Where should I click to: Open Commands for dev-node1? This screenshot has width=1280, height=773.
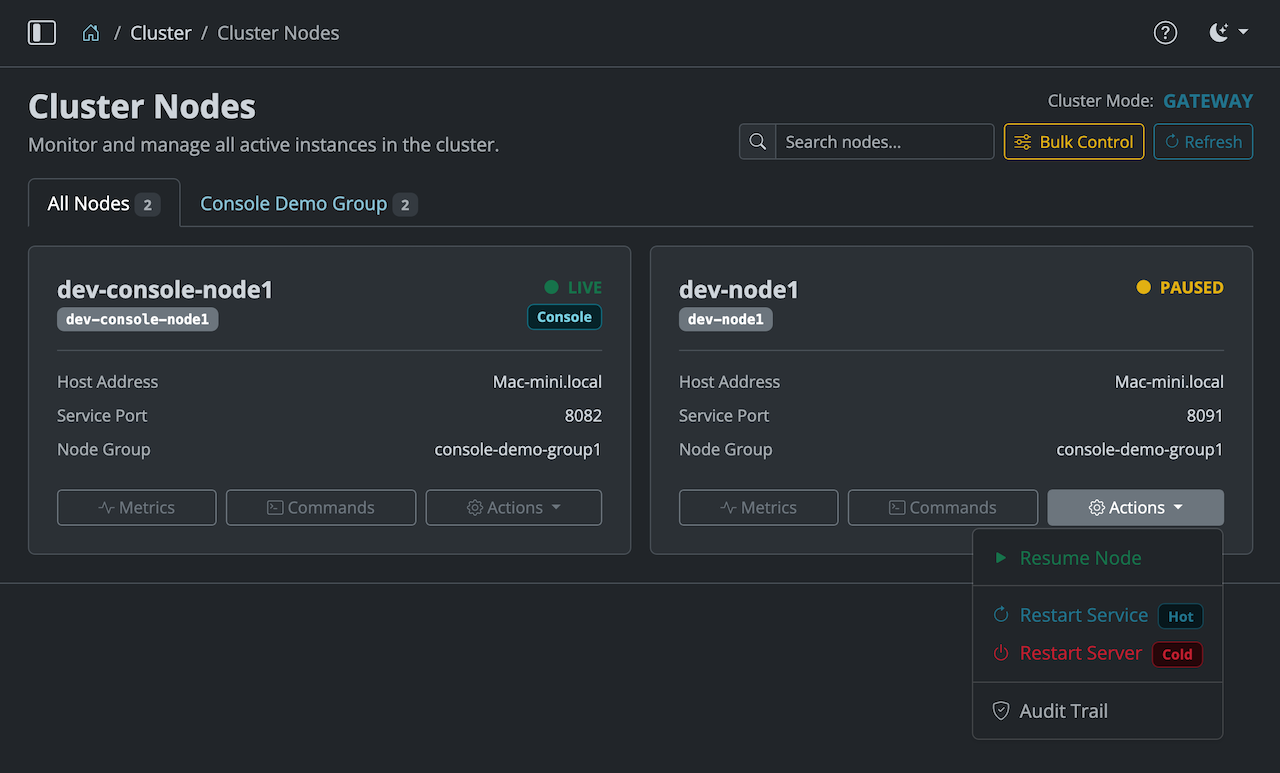coord(943,507)
